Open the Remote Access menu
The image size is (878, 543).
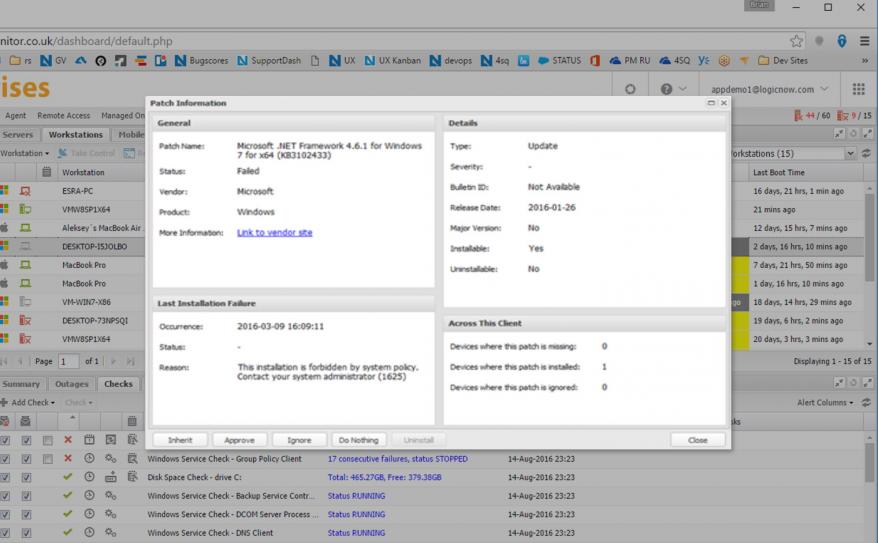tap(63, 115)
